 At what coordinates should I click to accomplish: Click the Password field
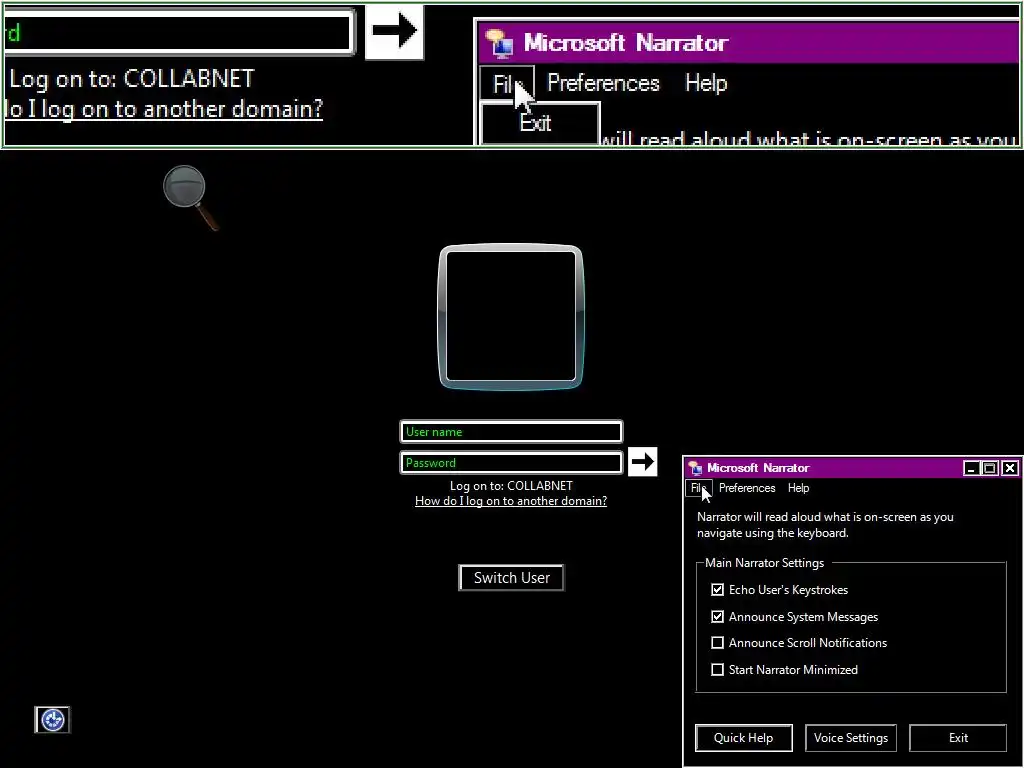pos(511,462)
